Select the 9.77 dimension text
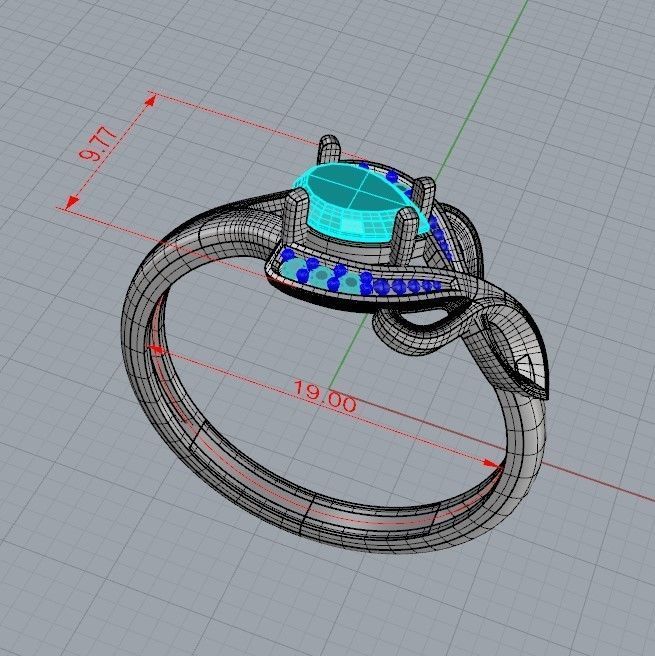The width and height of the screenshot is (655, 656). 98,144
